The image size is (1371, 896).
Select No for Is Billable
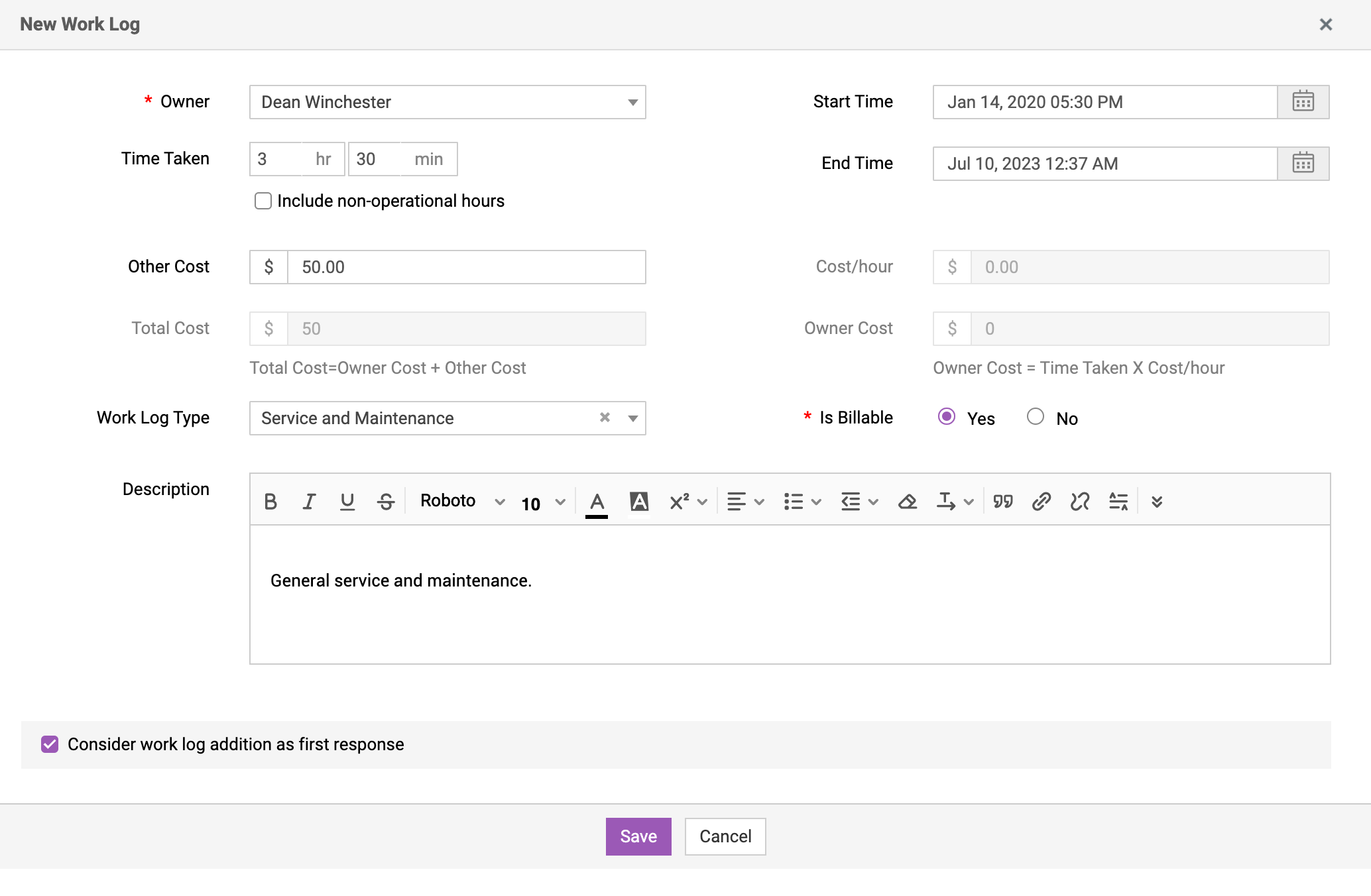click(1035, 417)
